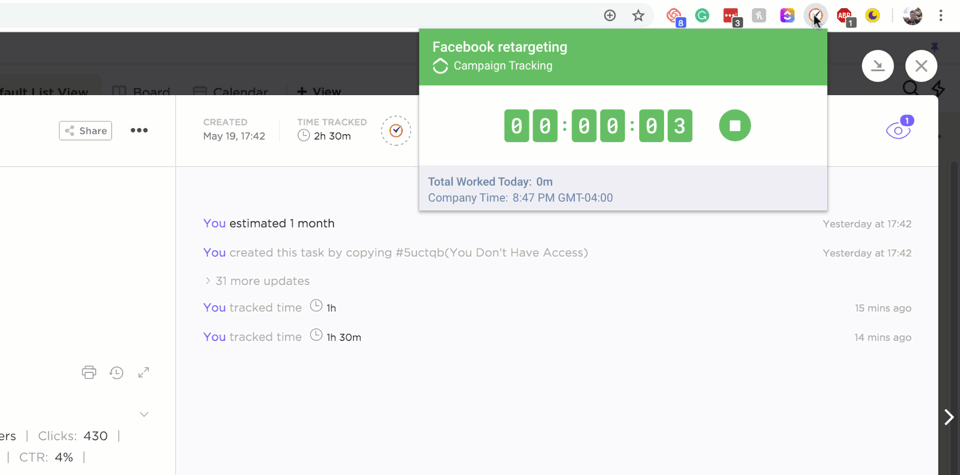The height and width of the screenshot is (475, 960).
Task: Click the ClickUp extension icon
Action: (x=787, y=16)
